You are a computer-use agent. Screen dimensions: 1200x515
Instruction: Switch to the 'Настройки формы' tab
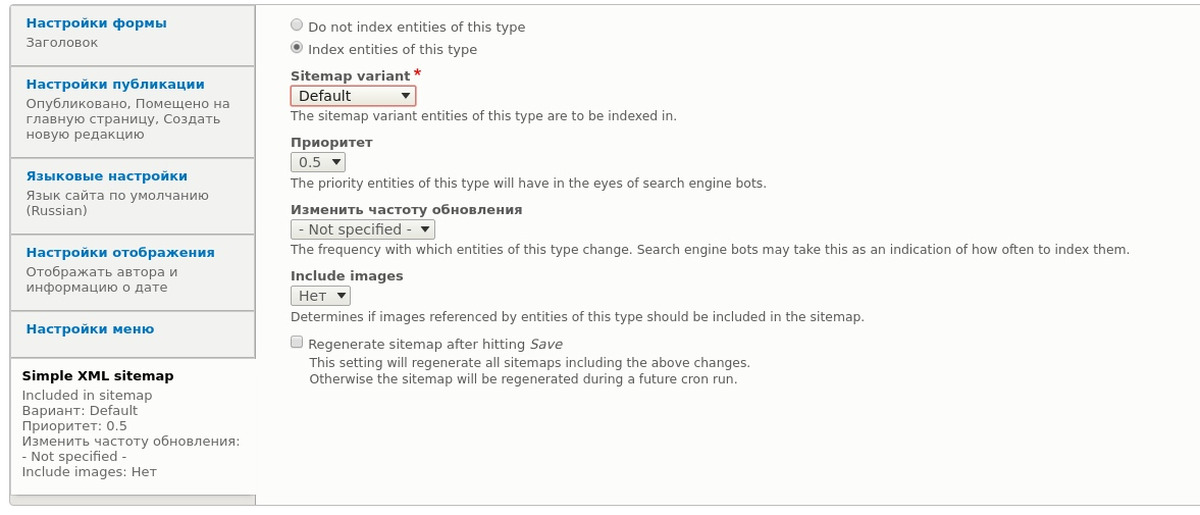(96, 23)
